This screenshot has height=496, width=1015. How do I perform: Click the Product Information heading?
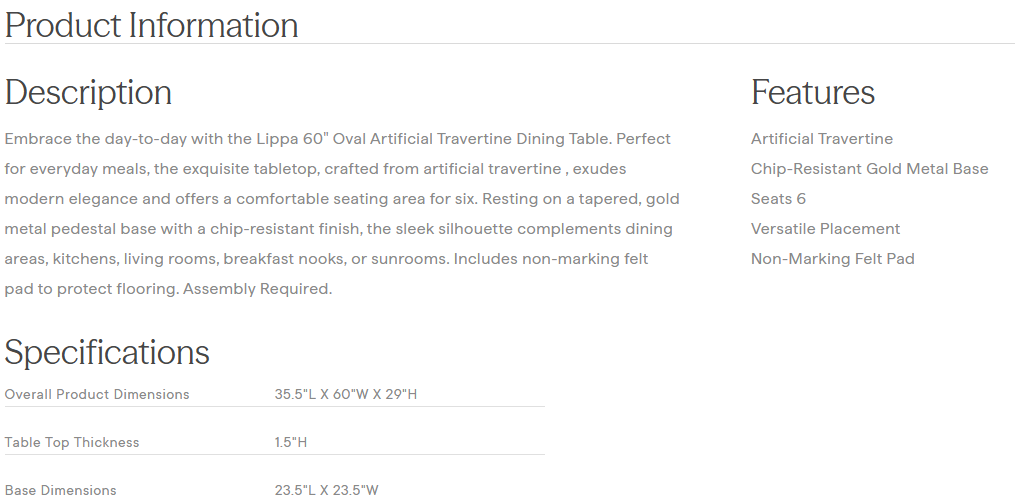tap(152, 25)
